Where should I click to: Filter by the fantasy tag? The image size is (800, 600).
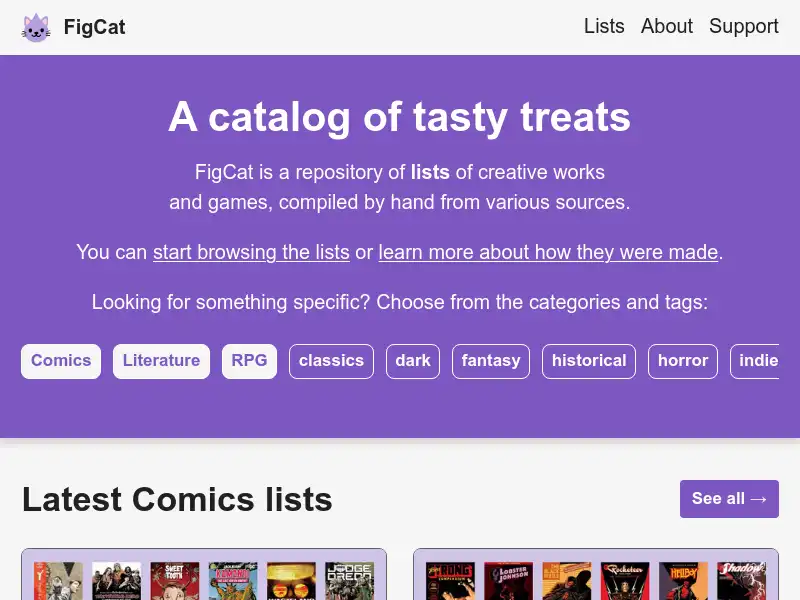click(x=490, y=361)
